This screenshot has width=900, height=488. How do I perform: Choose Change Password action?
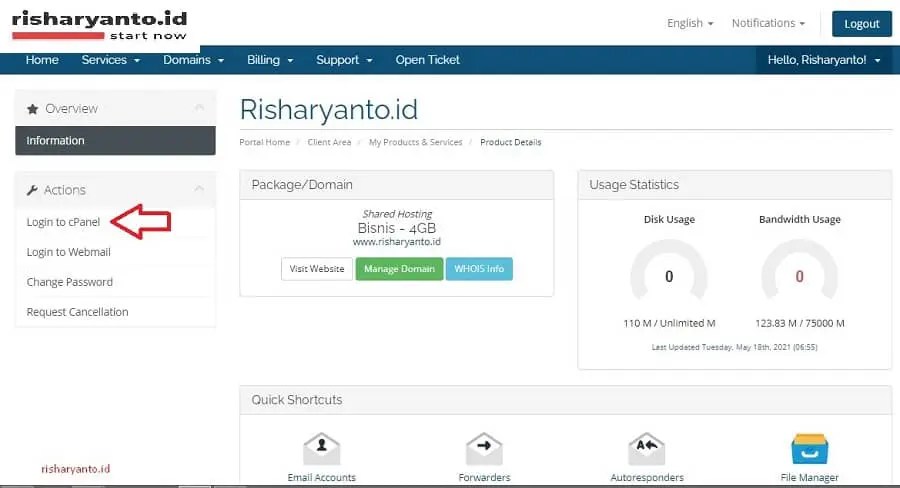(x=69, y=282)
